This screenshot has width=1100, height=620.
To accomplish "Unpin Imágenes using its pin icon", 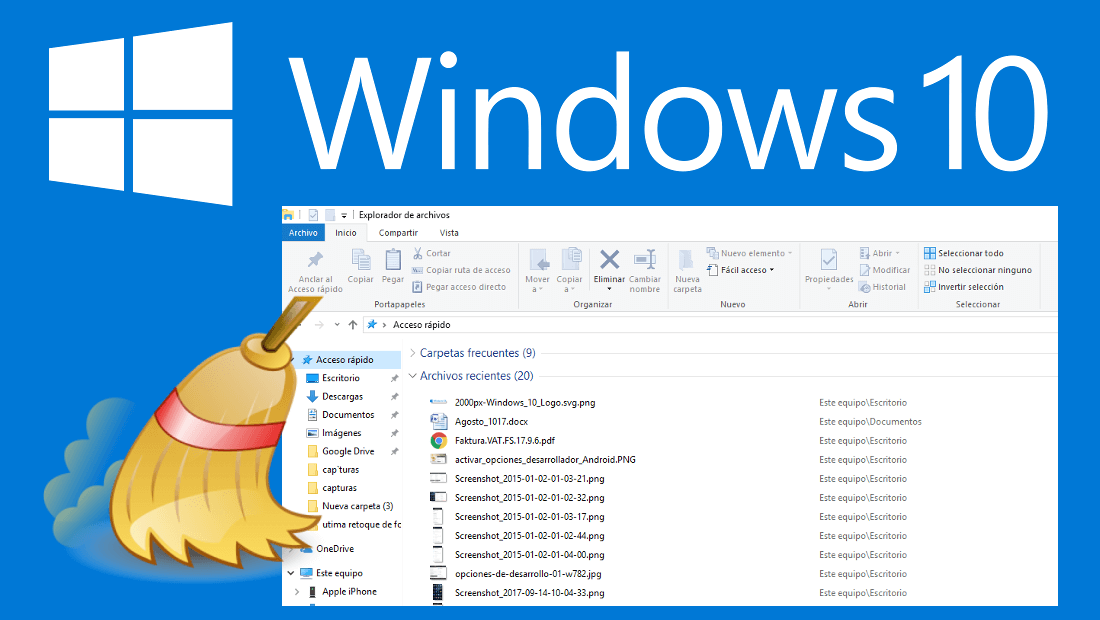I will tap(394, 433).
